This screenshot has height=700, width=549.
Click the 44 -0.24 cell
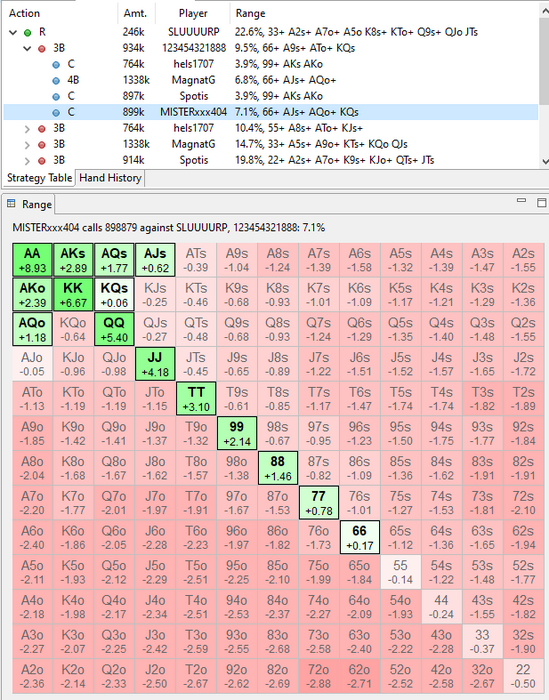pyautogui.click(x=441, y=607)
